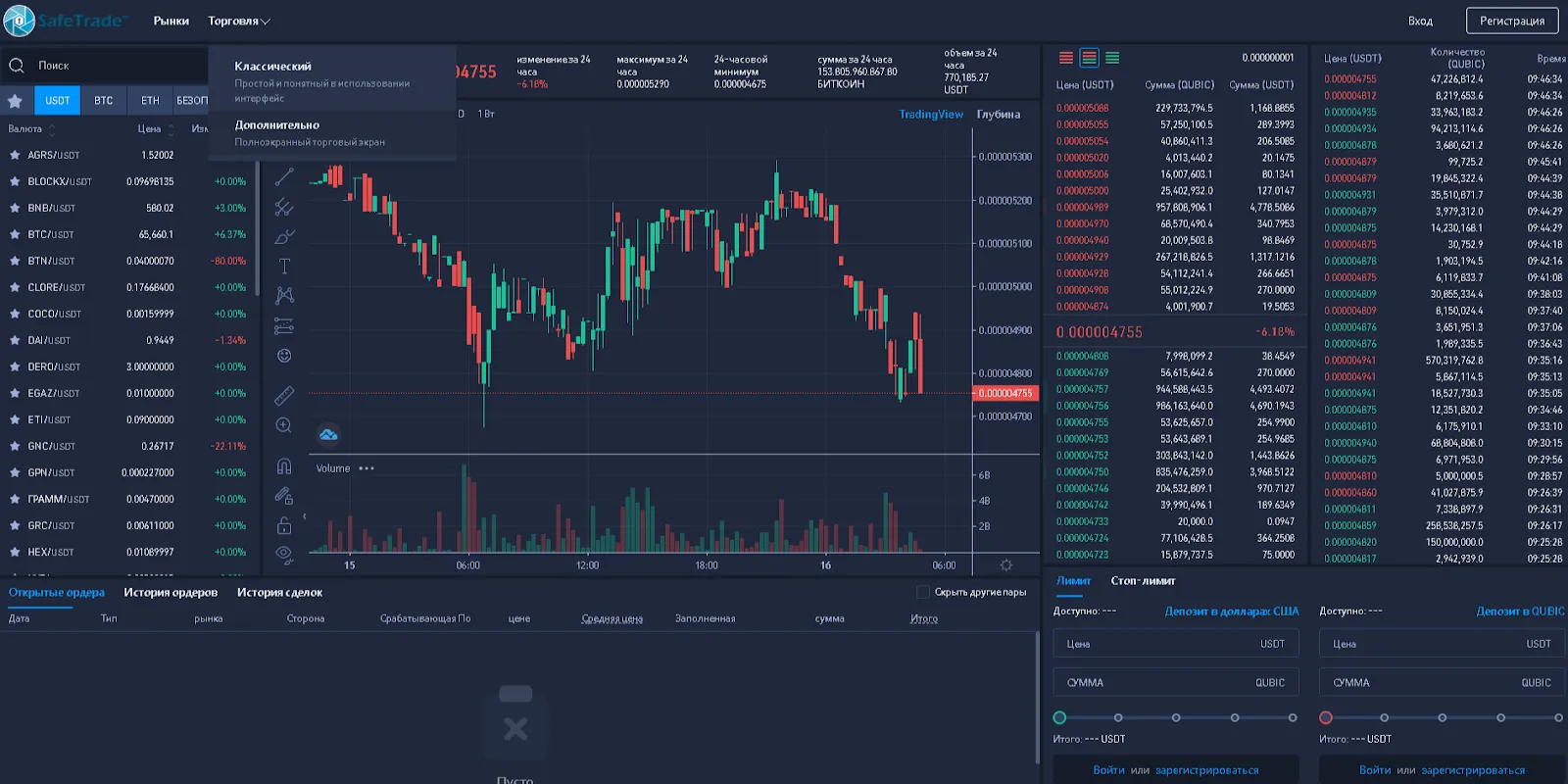The height and width of the screenshot is (784, 1568).
Task: Click зарегистрироваться in the sell panel
Action: tap(1473, 770)
